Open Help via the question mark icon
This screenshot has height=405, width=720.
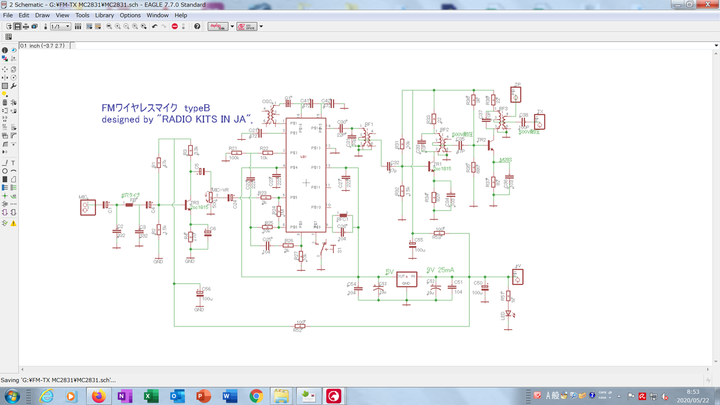[x=197, y=26]
